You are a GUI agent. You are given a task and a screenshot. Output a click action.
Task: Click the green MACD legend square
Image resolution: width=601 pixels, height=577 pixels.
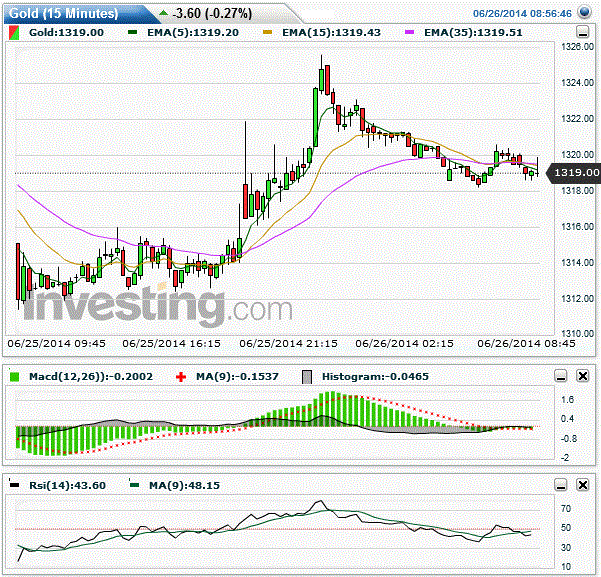tap(14, 376)
